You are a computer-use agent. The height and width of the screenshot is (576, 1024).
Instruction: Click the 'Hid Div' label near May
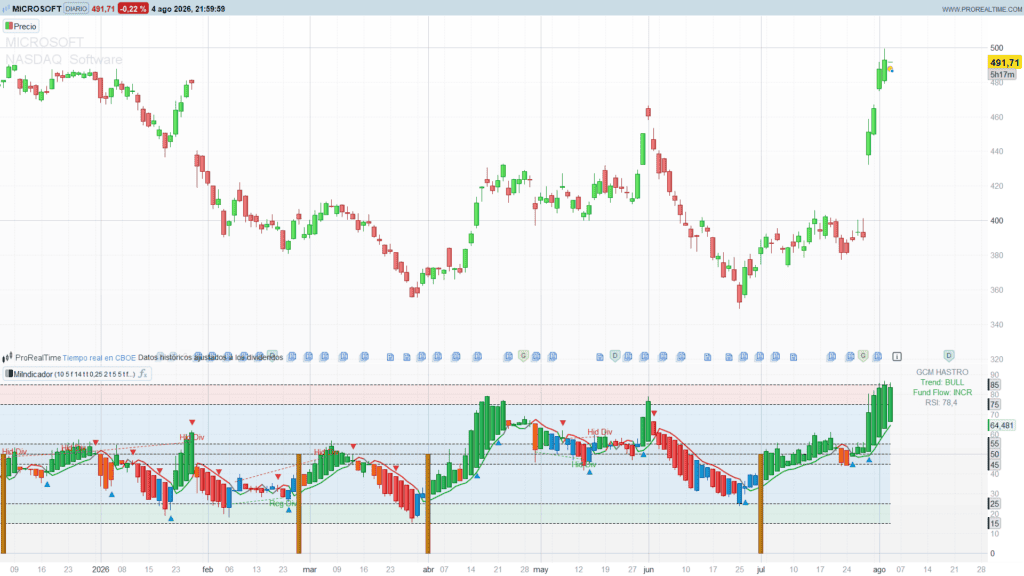click(600, 432)
